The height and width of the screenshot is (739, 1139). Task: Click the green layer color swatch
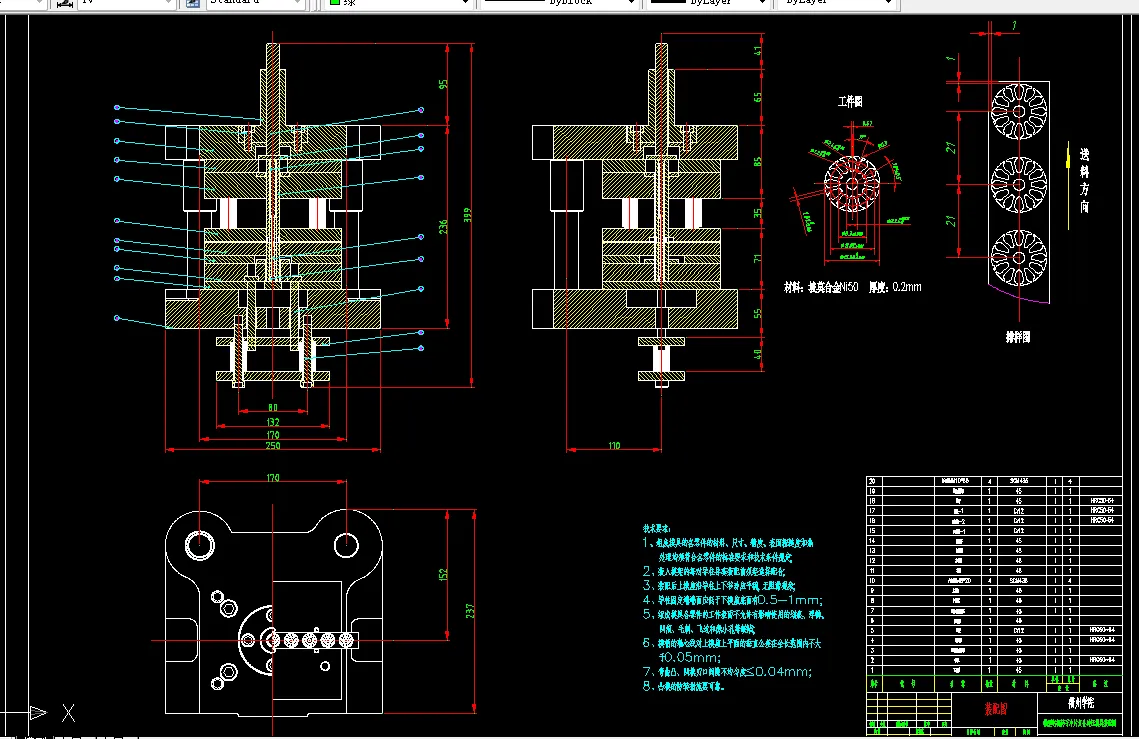pyautogui.click(x=335, y=2)
